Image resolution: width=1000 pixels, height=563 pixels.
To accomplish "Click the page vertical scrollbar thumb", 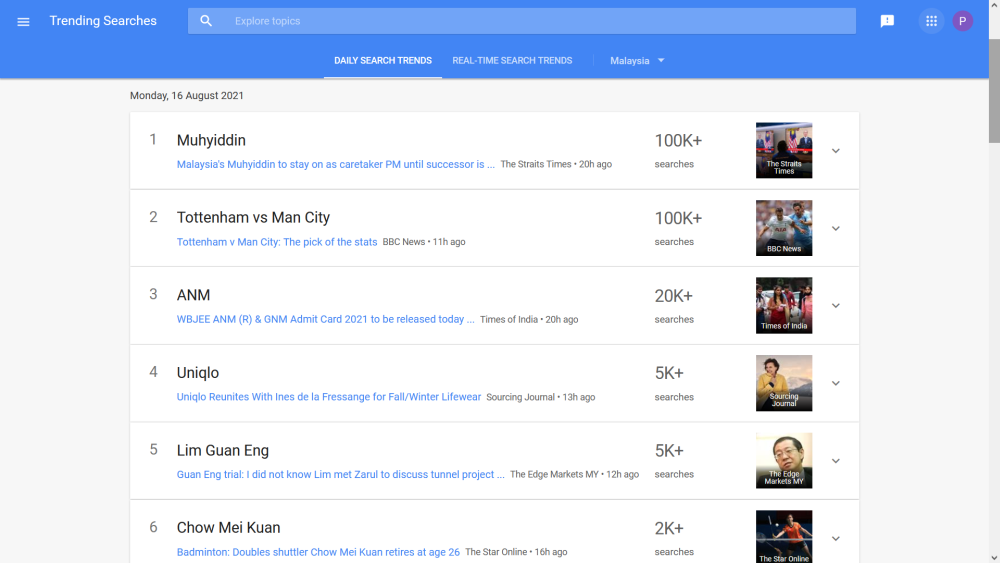I will tap(994, 91).
